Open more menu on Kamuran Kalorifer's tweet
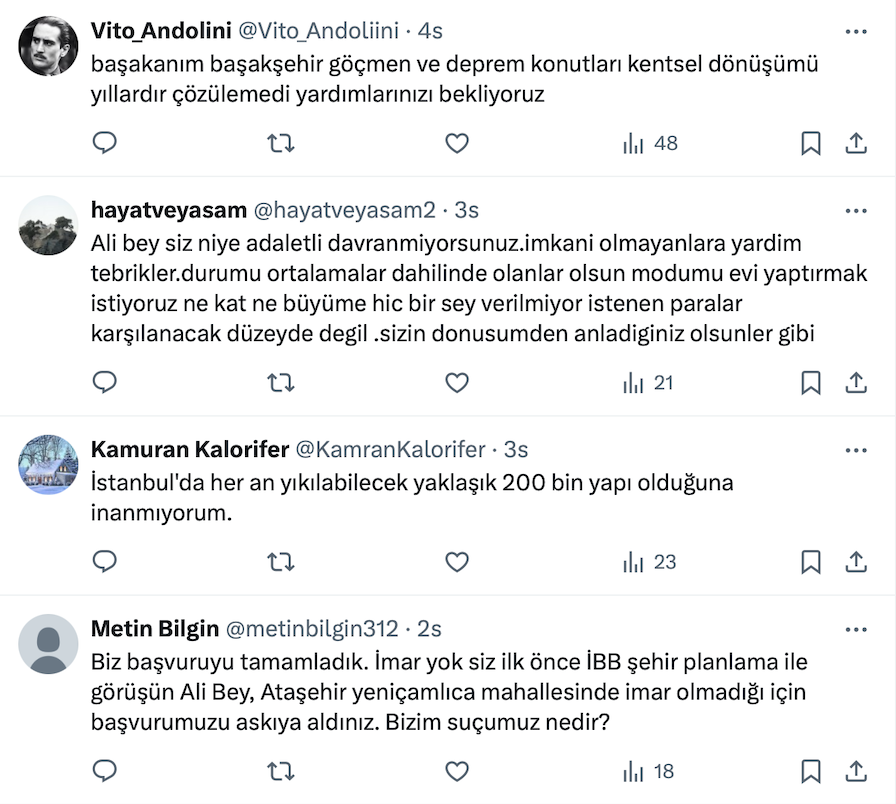Screen dimensions: 896x804 [856, 450]
